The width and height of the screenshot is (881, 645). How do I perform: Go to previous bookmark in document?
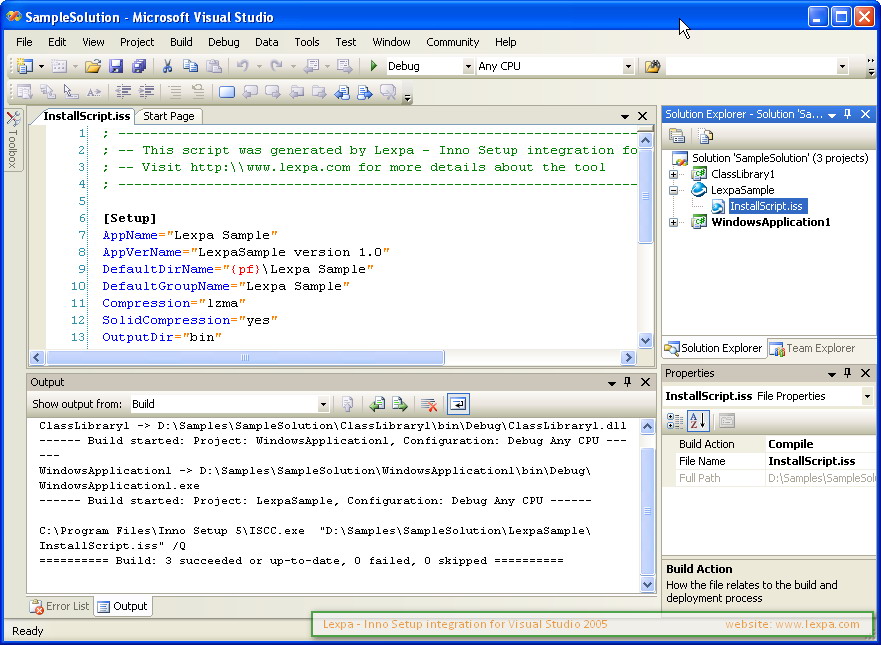tap(250, 92)
